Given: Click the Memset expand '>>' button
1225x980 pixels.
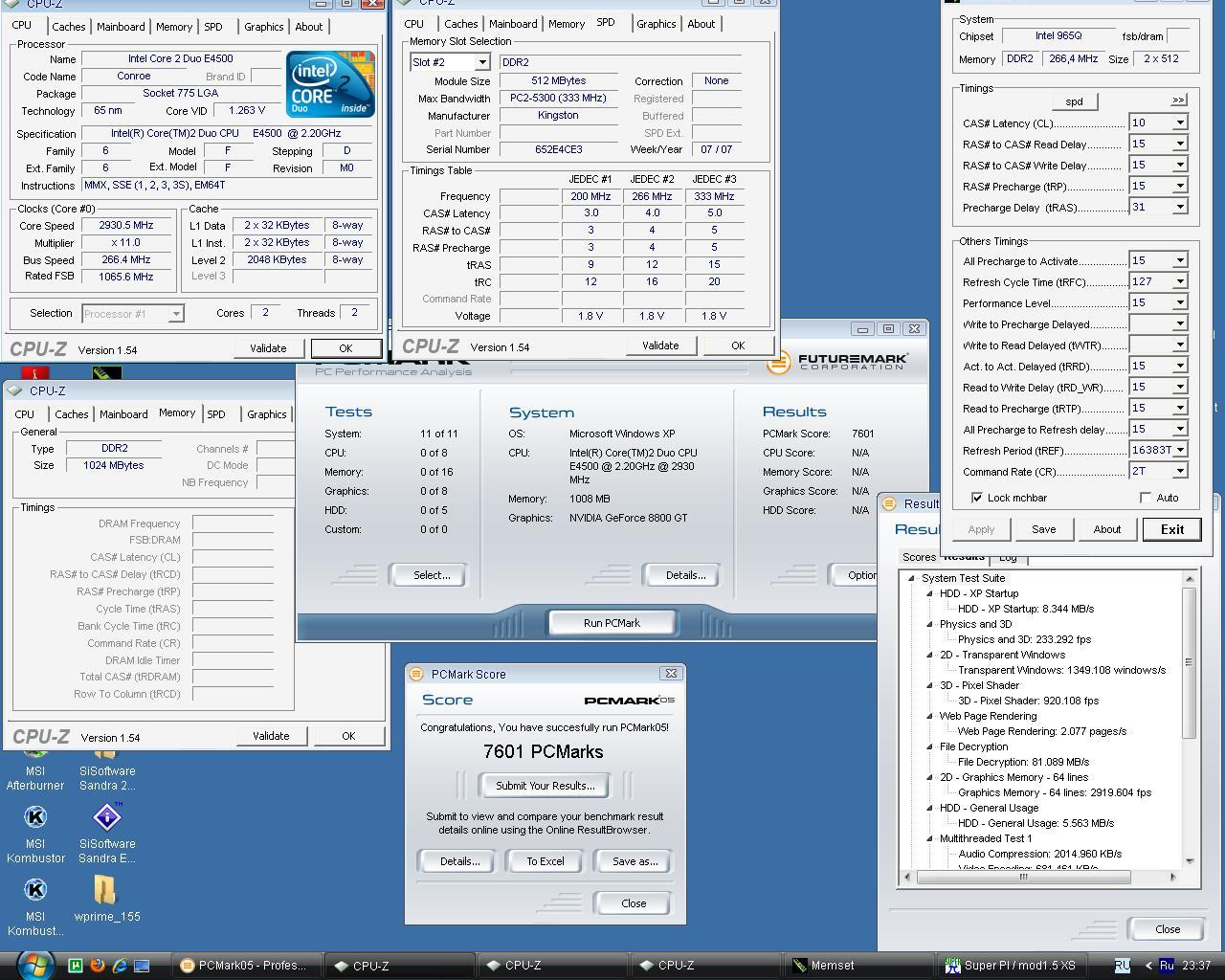Looking at the screenshot, I should pos(1178,100).
